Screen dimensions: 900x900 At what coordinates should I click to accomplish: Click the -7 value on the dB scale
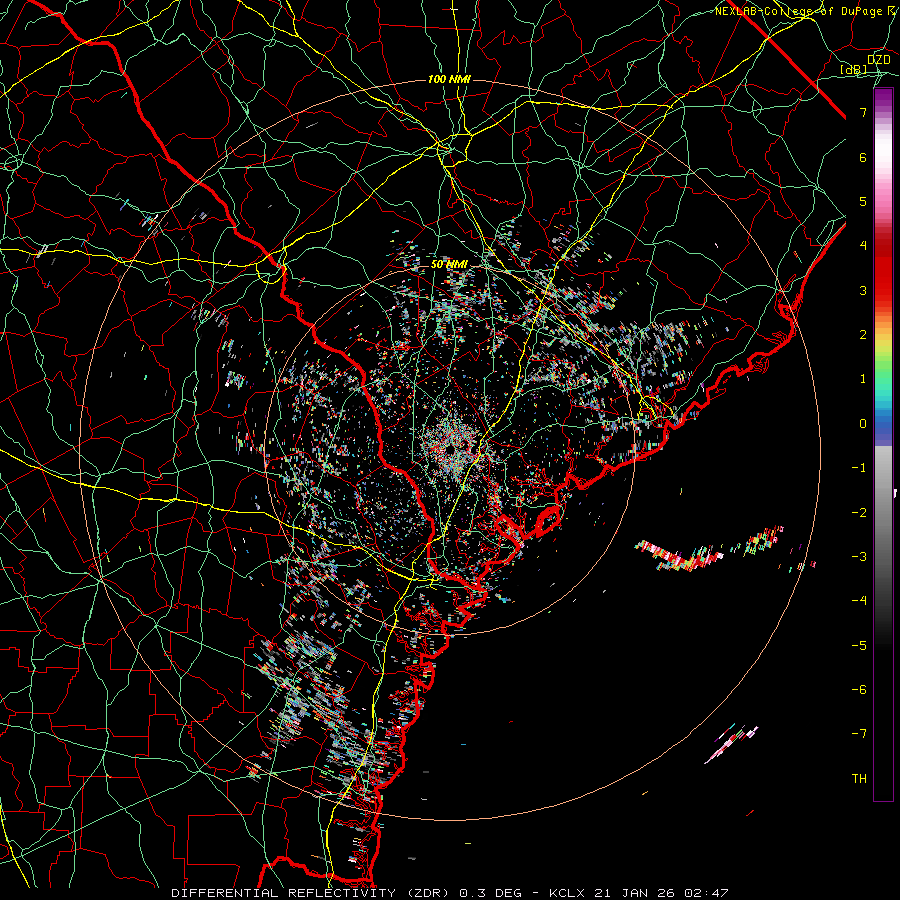pos(859,734)
